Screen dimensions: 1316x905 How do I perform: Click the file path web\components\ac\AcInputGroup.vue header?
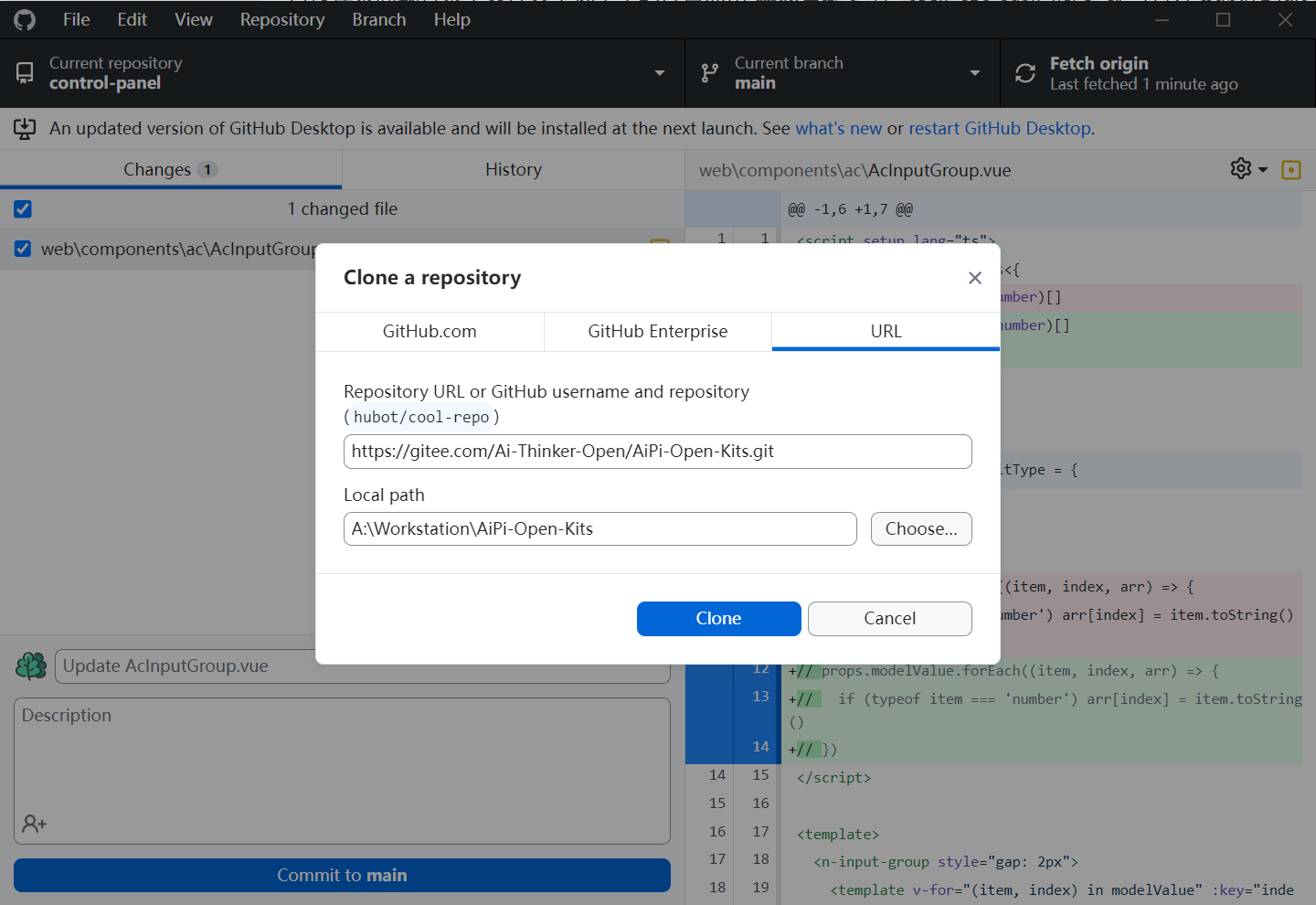coord(855,171)
